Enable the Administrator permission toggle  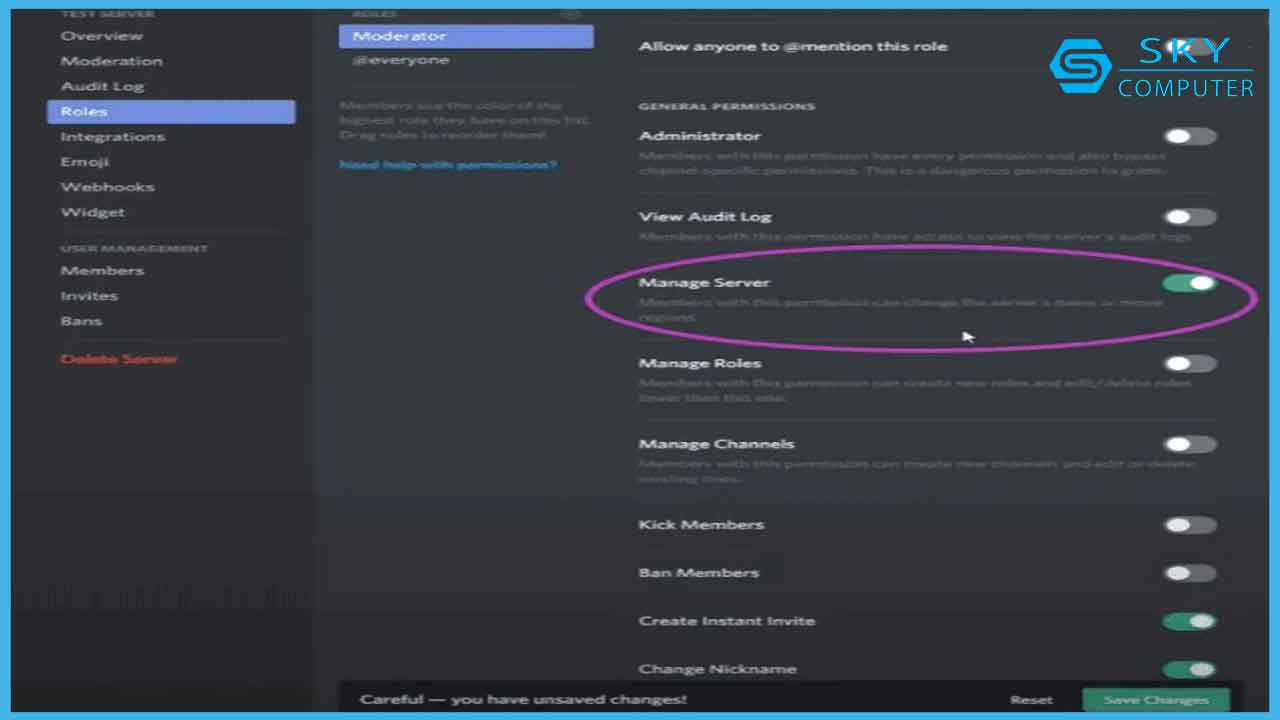(x=1190, y=136)
